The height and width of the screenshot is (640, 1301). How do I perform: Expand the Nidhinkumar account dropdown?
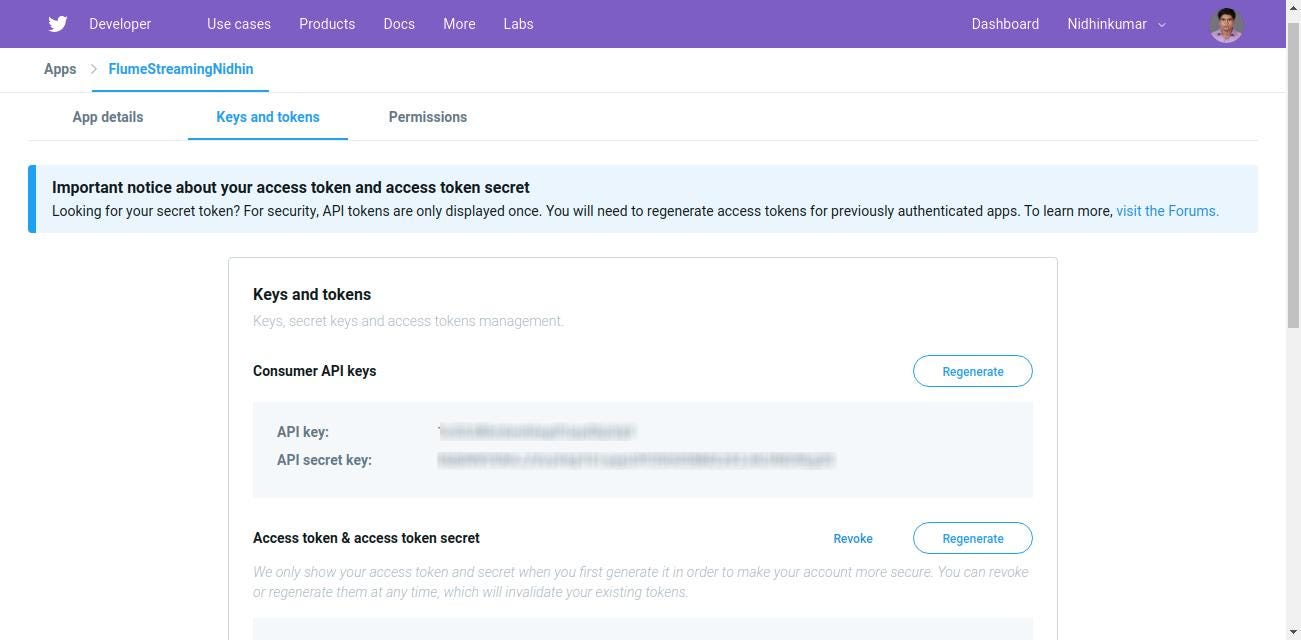pyautogui.click(x=1117, y=24)
